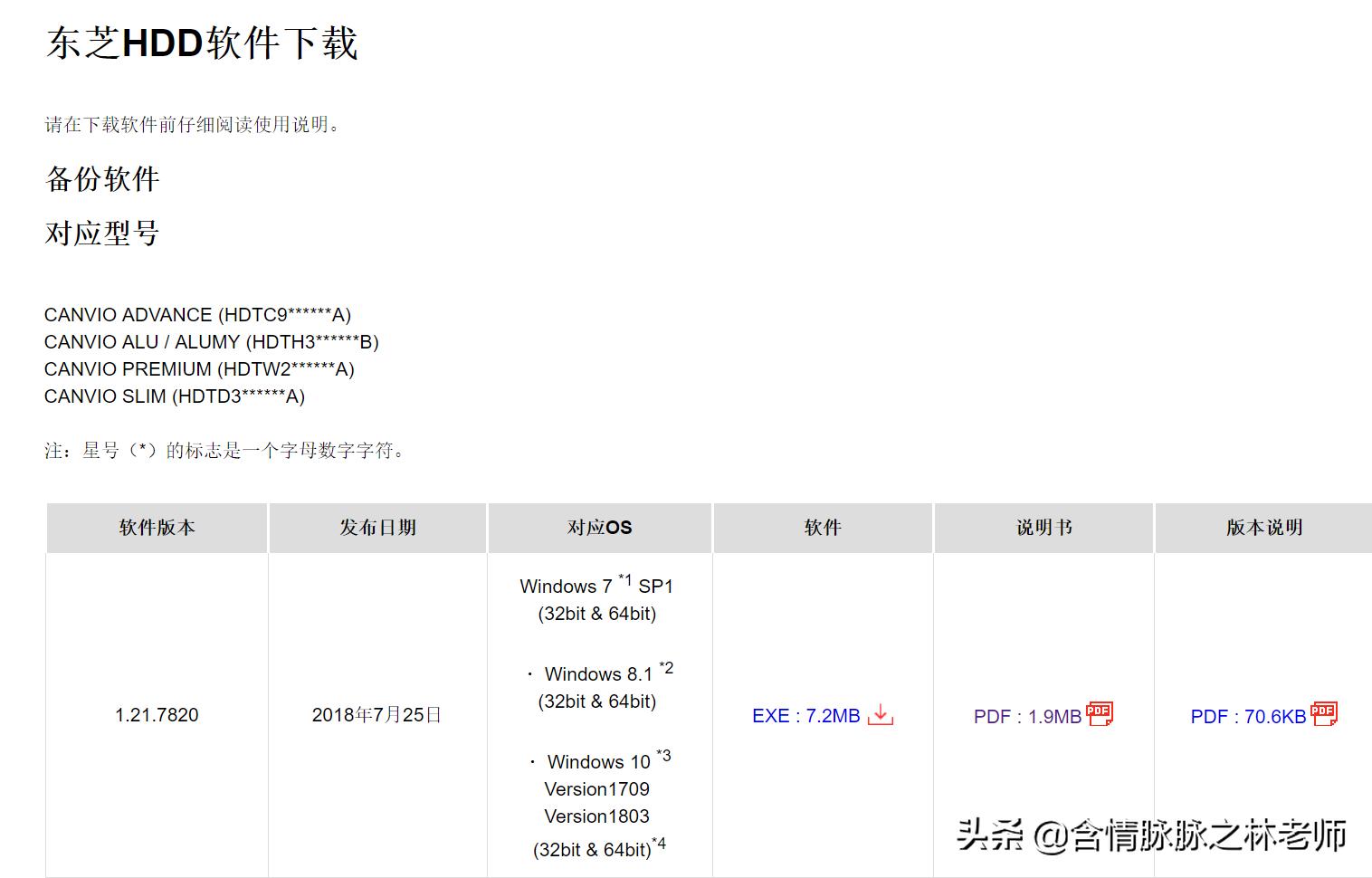This screenshot has width=1372, height=878.
Task: Click the 发布日期 column header
Action: (x=376, y=528)
